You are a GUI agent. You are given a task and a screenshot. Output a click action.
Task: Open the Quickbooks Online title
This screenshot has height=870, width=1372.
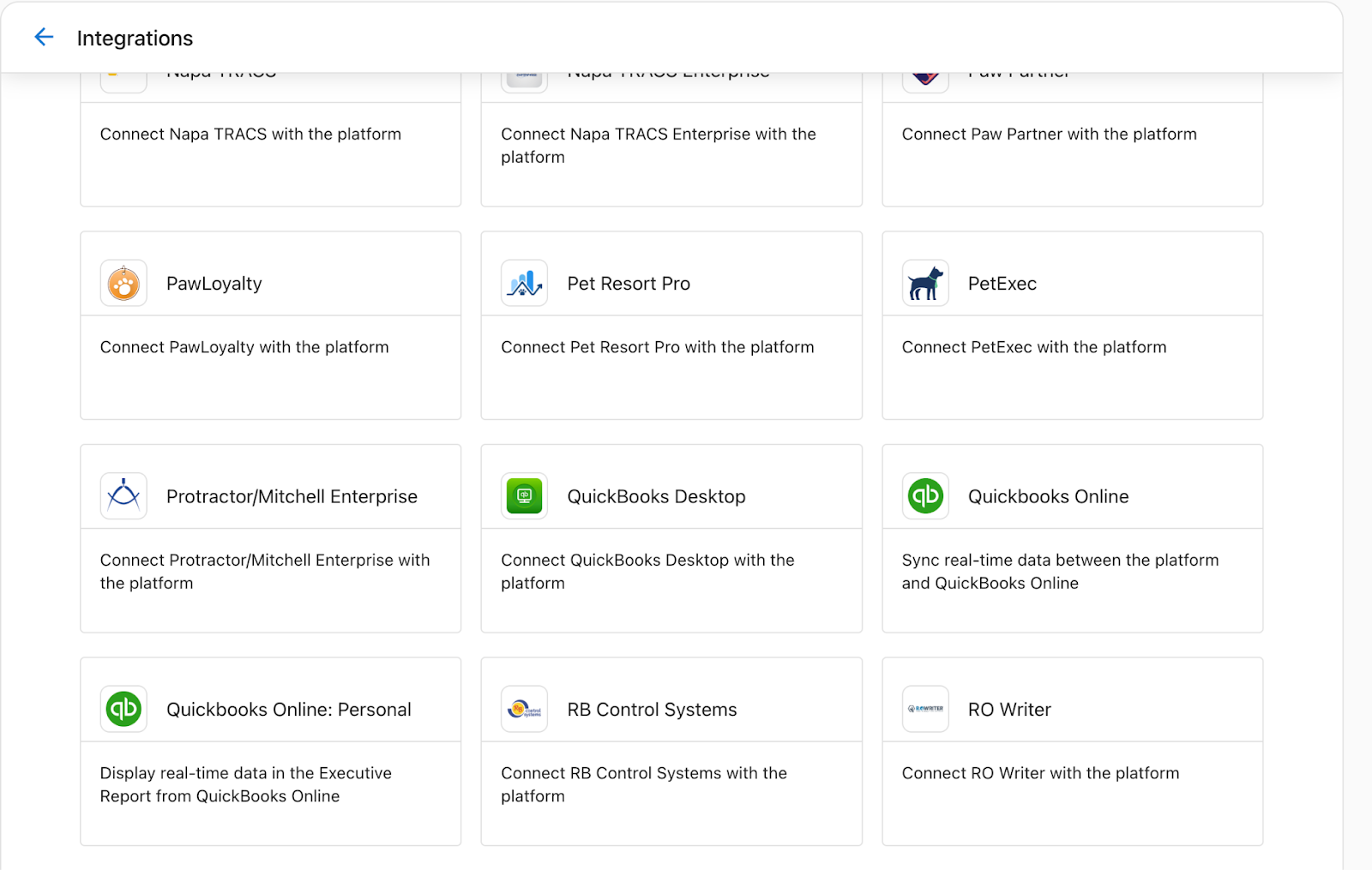[1048, 496]
